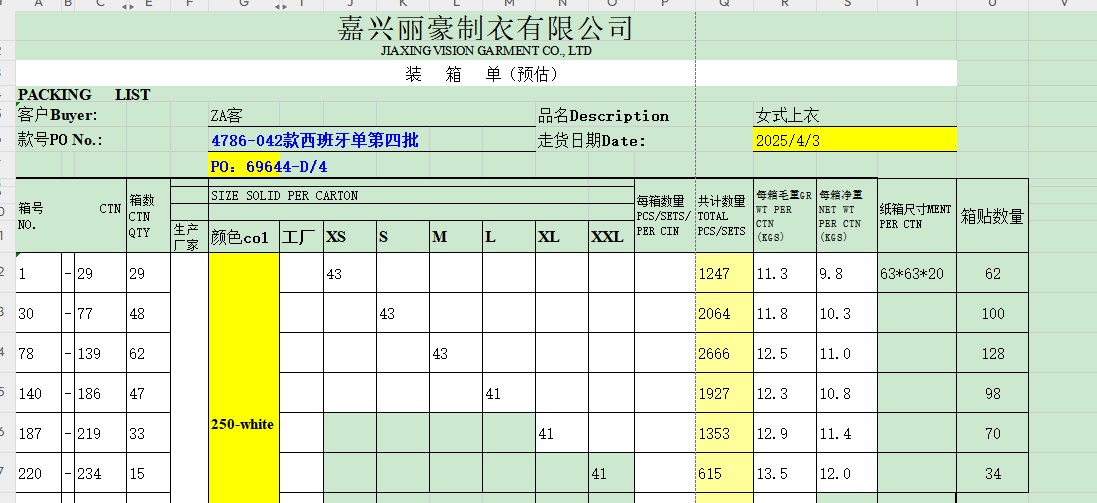Select the carton size cell 63*63*20
Image resolution: width=1097 pixels, height=503 pixels.
click(916, 273)
